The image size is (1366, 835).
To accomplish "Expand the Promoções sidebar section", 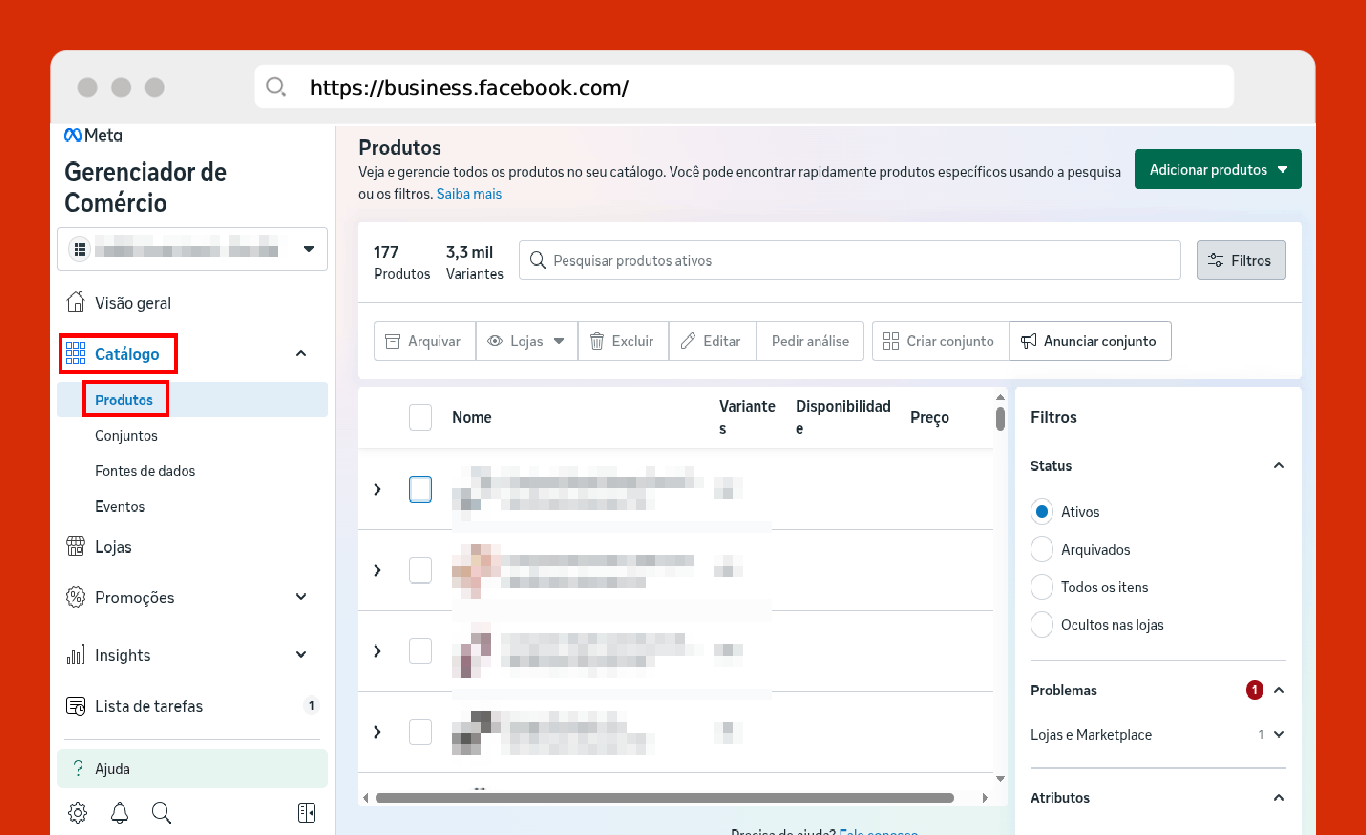I will coord(301,597).
